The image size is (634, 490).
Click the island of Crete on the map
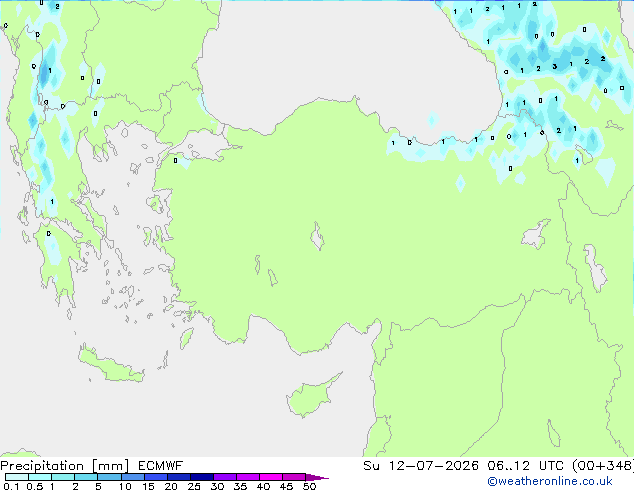pos(110,365)
